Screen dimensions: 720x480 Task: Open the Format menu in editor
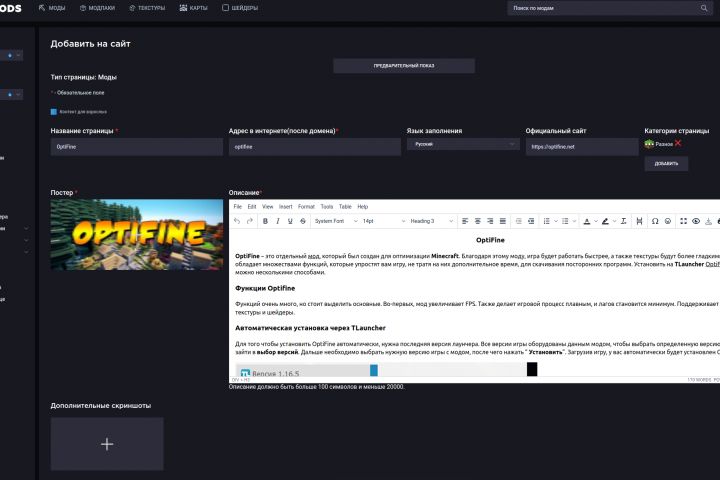coord(306,207)
